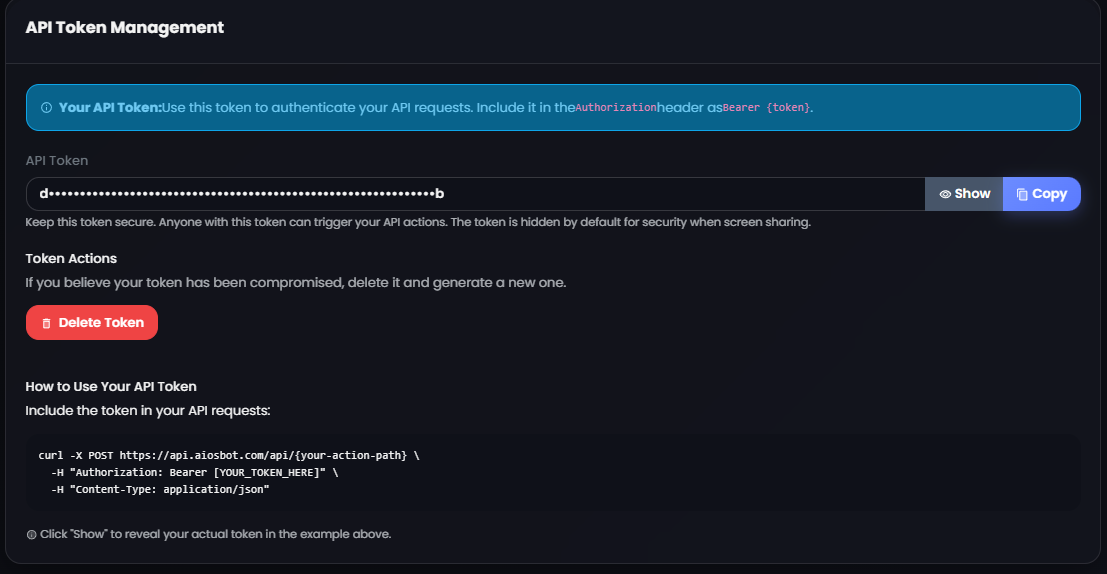This screenshot has width=1107, height=574.
Task: Click the Content-Type application/json code line
Action: (160, 489)
